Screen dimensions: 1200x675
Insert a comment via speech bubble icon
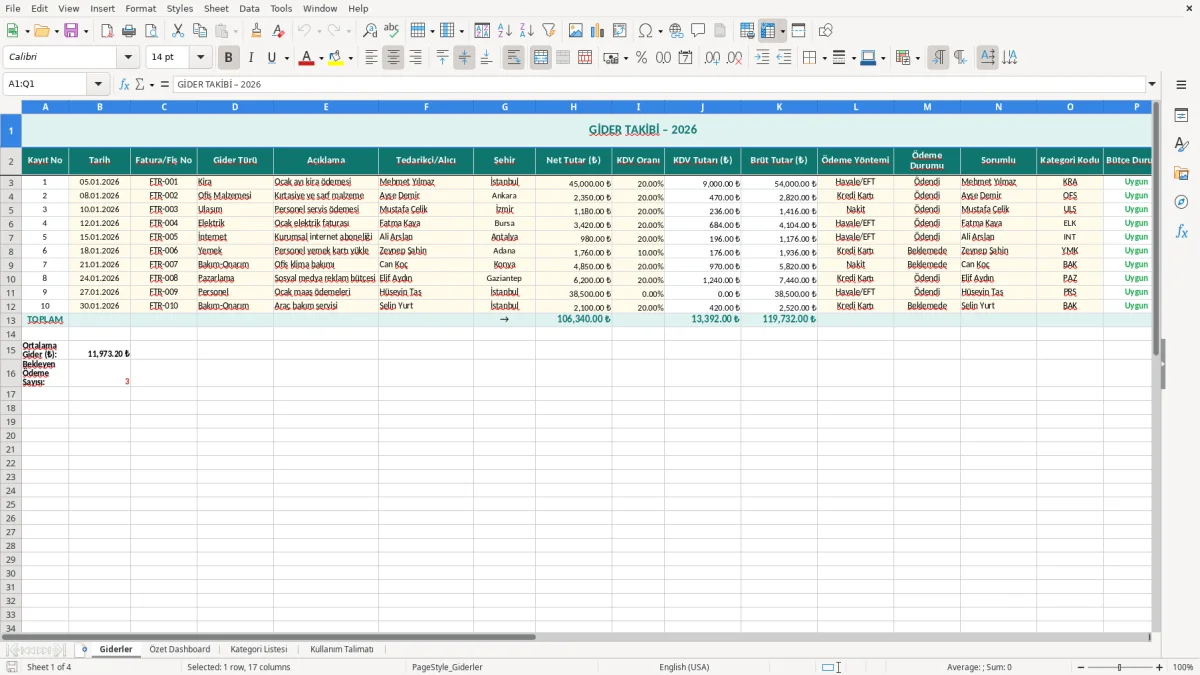tap(698, 31)
